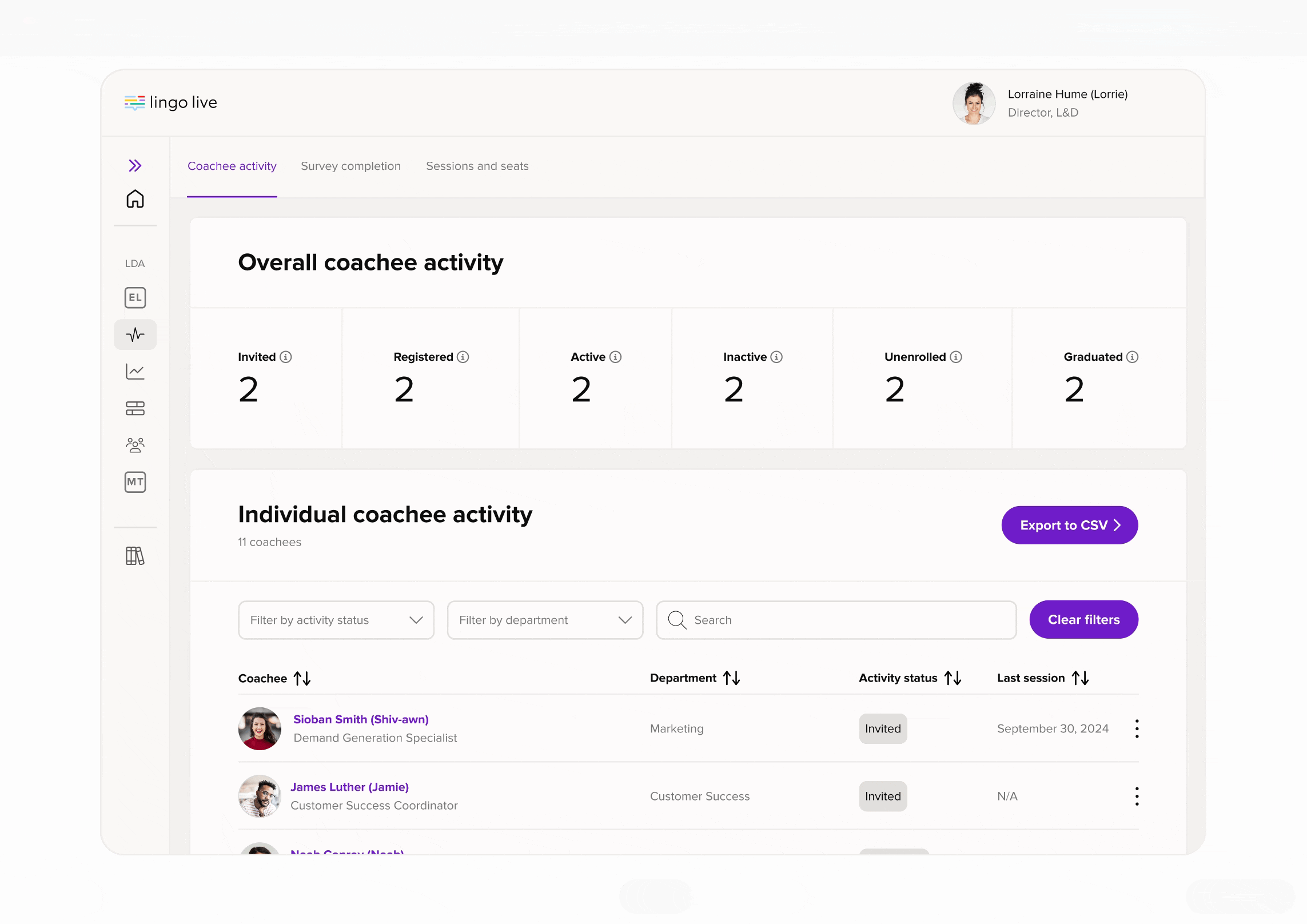1307x924 pixels.
Task: Switch to Survey completion tab
Action: (x=350, y=166)
